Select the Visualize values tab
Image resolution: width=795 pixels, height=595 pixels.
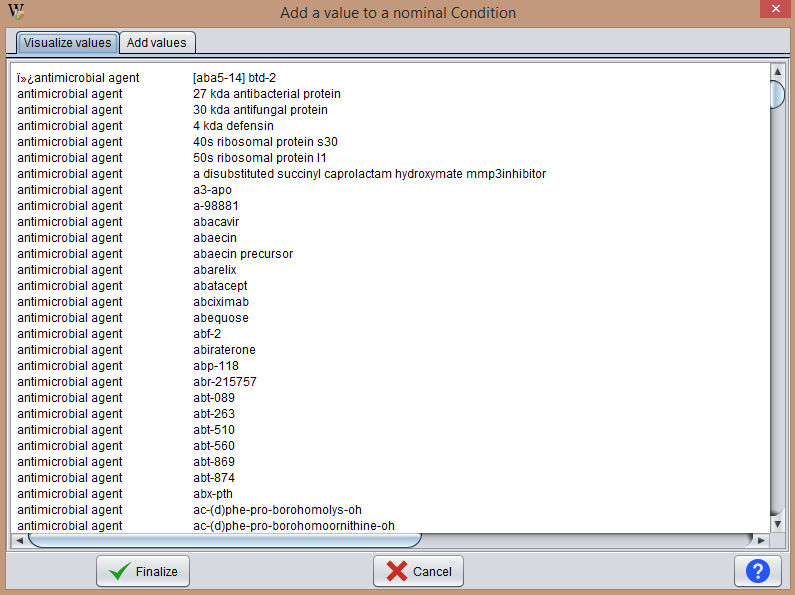tap(67, 43)
